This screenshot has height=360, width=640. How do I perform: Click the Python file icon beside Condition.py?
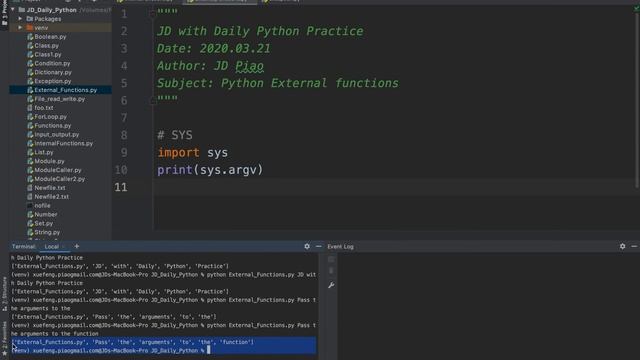[x=30, y=63]
